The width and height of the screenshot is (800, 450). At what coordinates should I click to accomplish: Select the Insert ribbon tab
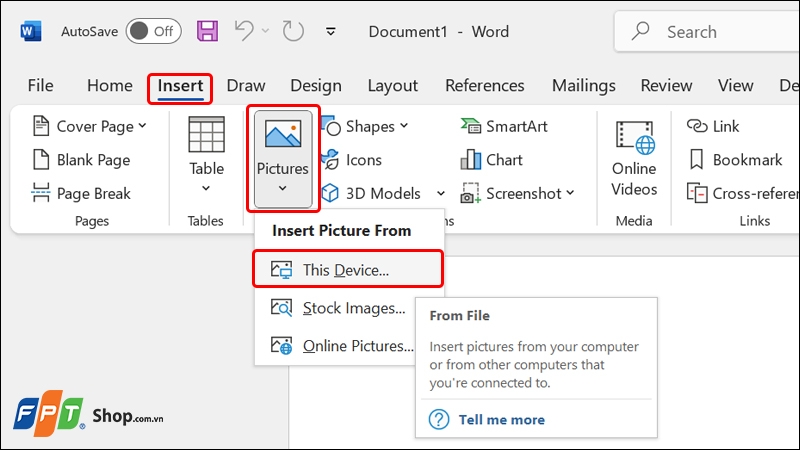pyautogui.click(x=180, y=86)
